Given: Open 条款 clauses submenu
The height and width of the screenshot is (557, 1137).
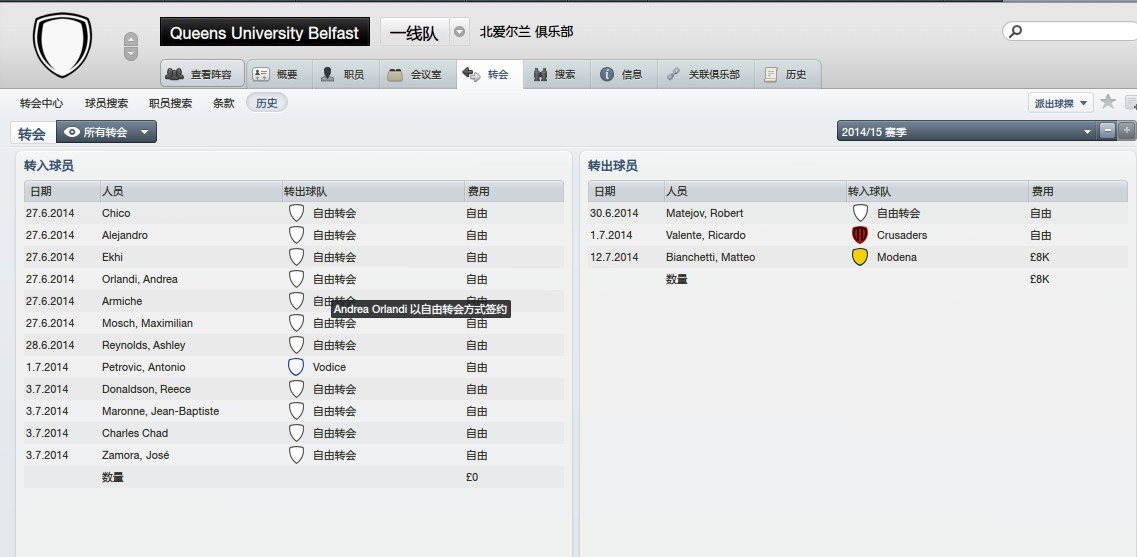Looking at the screenshot, I should [223, 103].
